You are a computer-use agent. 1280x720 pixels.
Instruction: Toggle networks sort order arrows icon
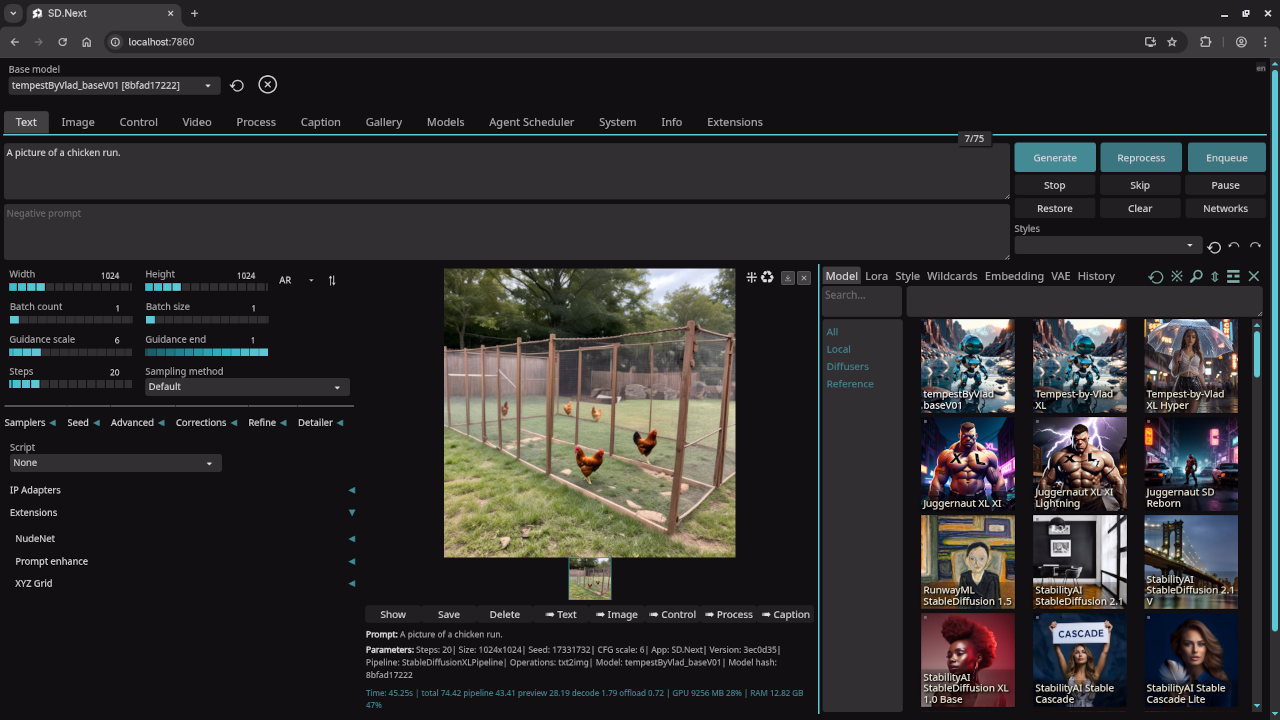pyautogui.click(x=1215, y=277)
